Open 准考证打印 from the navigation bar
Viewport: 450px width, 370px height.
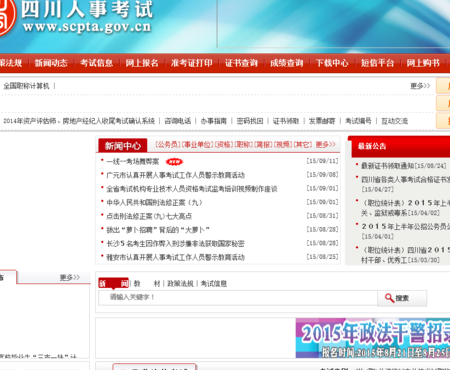(x=192, y=63)
